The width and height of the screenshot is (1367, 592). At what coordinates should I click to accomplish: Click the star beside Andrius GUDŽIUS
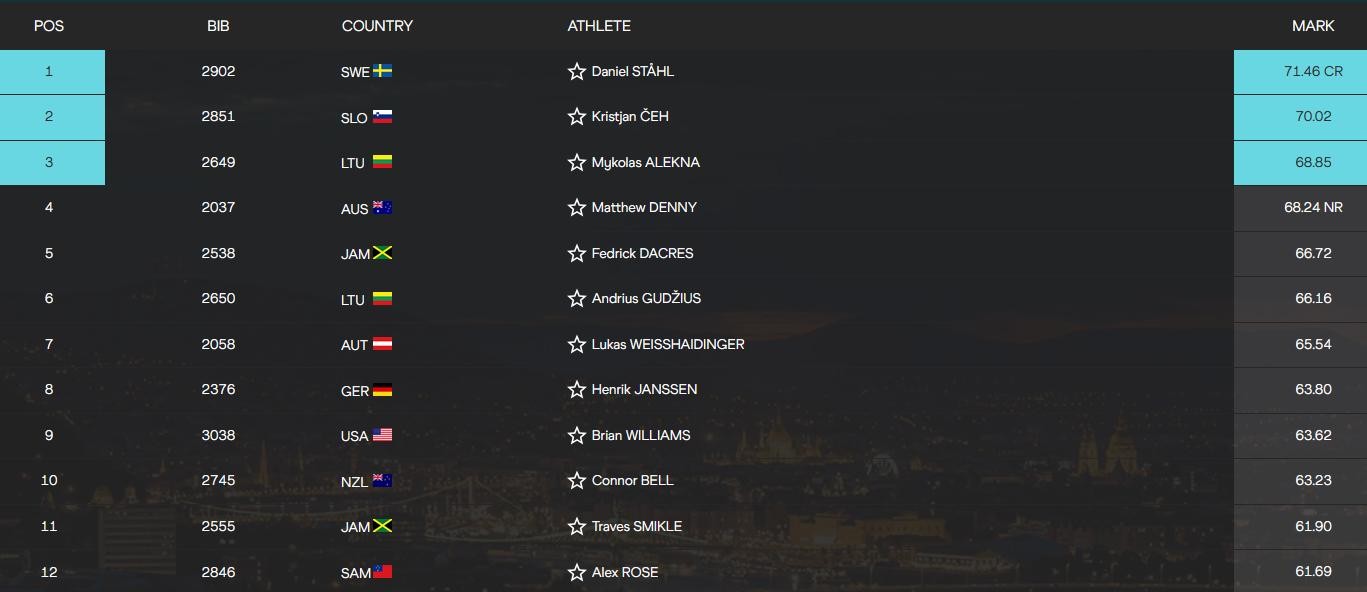tap(576, 299)
